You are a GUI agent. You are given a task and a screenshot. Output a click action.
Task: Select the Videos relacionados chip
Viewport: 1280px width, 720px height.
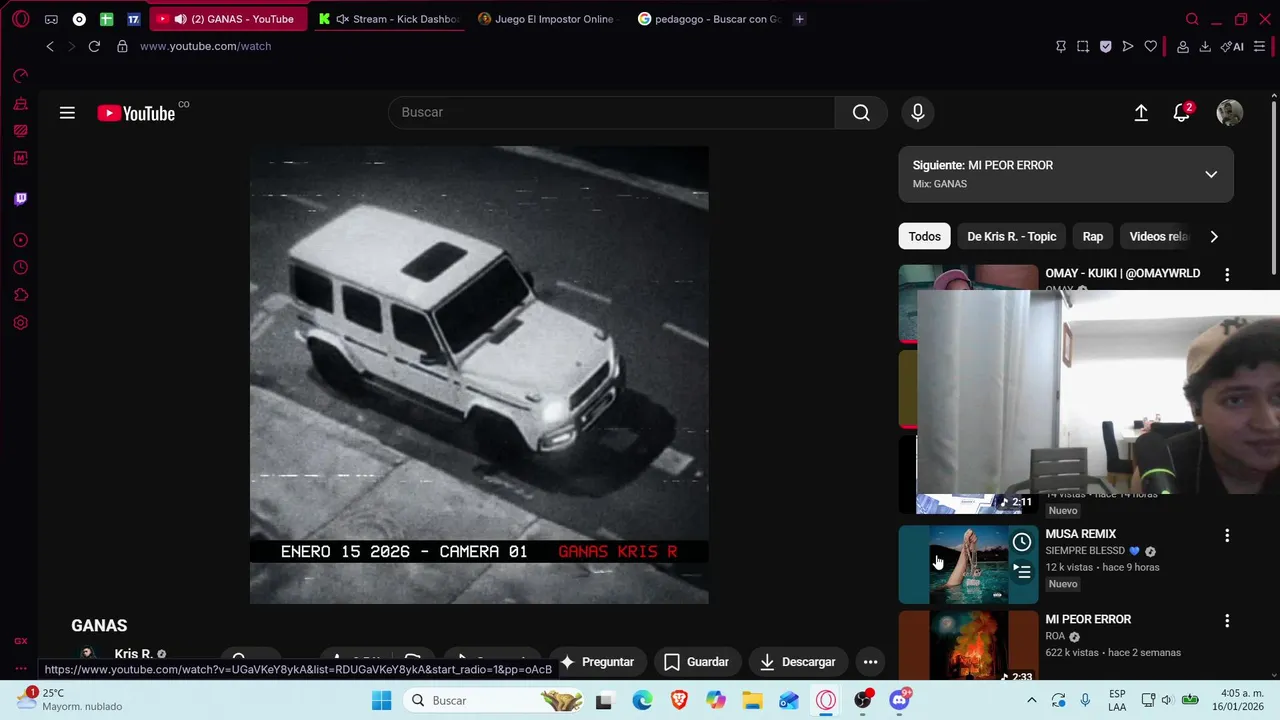[x=1158, y=237]
